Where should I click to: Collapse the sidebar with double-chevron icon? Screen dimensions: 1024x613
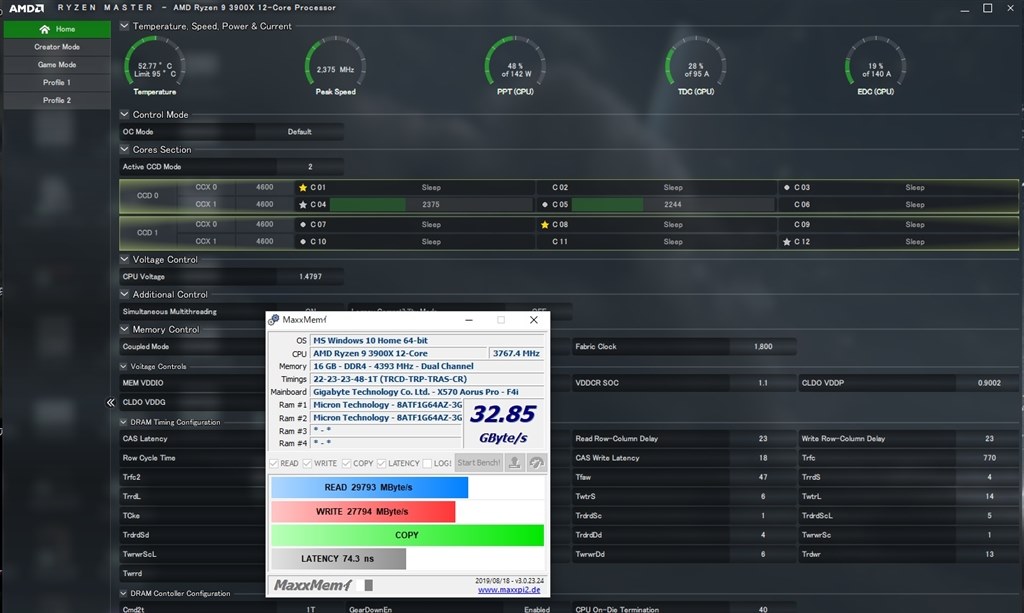point(110,403)
